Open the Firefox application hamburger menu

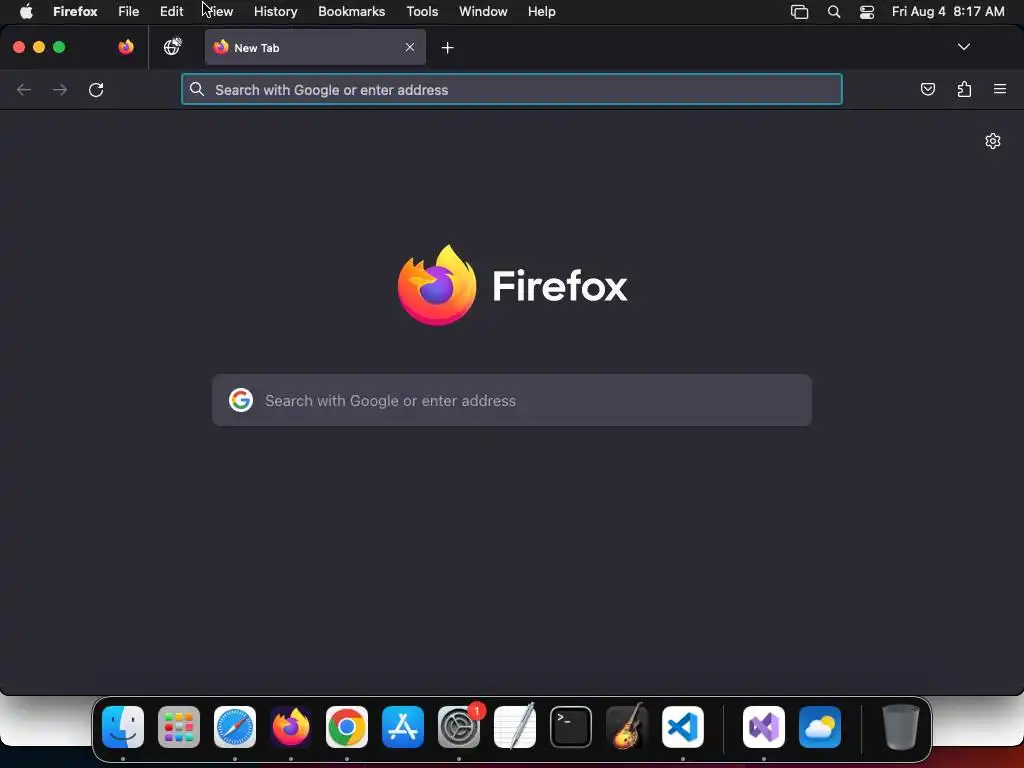point(1000,89)
